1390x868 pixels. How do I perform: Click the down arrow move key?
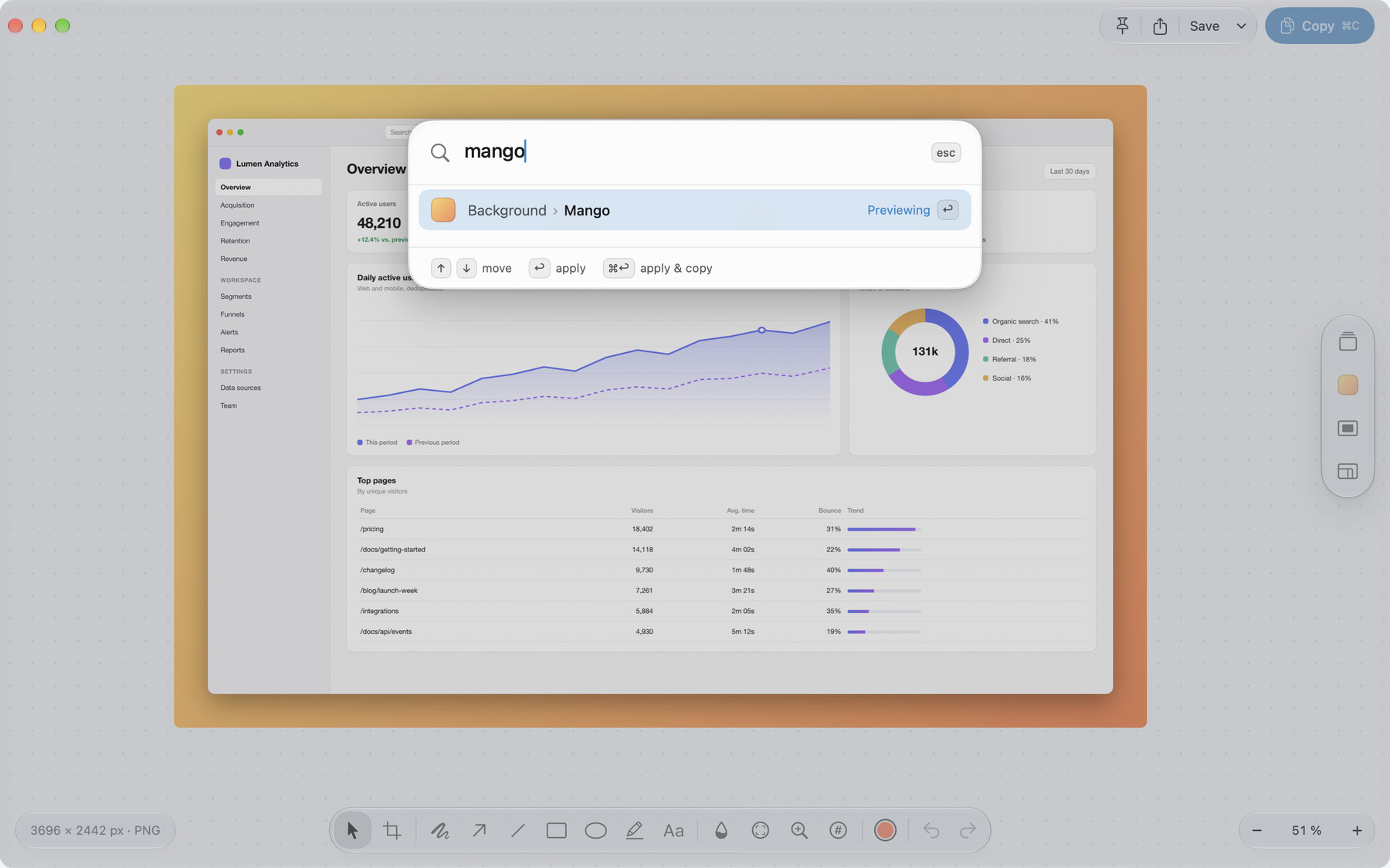point(466,268)
